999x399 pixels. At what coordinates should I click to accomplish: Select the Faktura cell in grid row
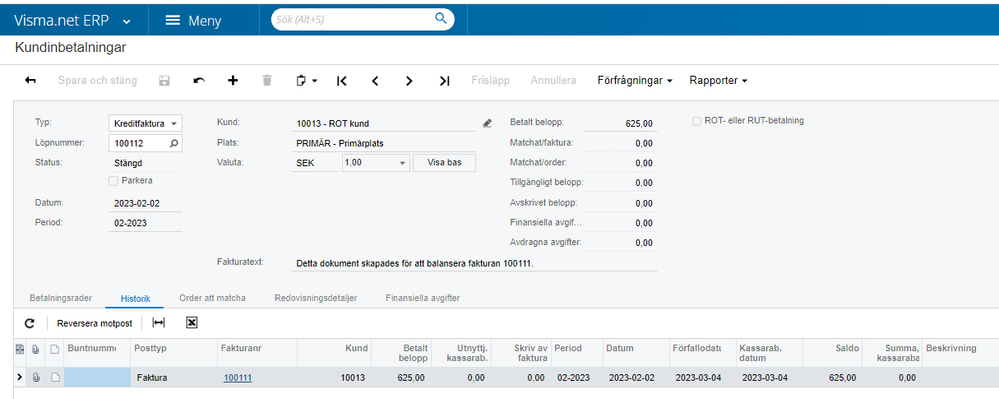[x=173, y=377]
